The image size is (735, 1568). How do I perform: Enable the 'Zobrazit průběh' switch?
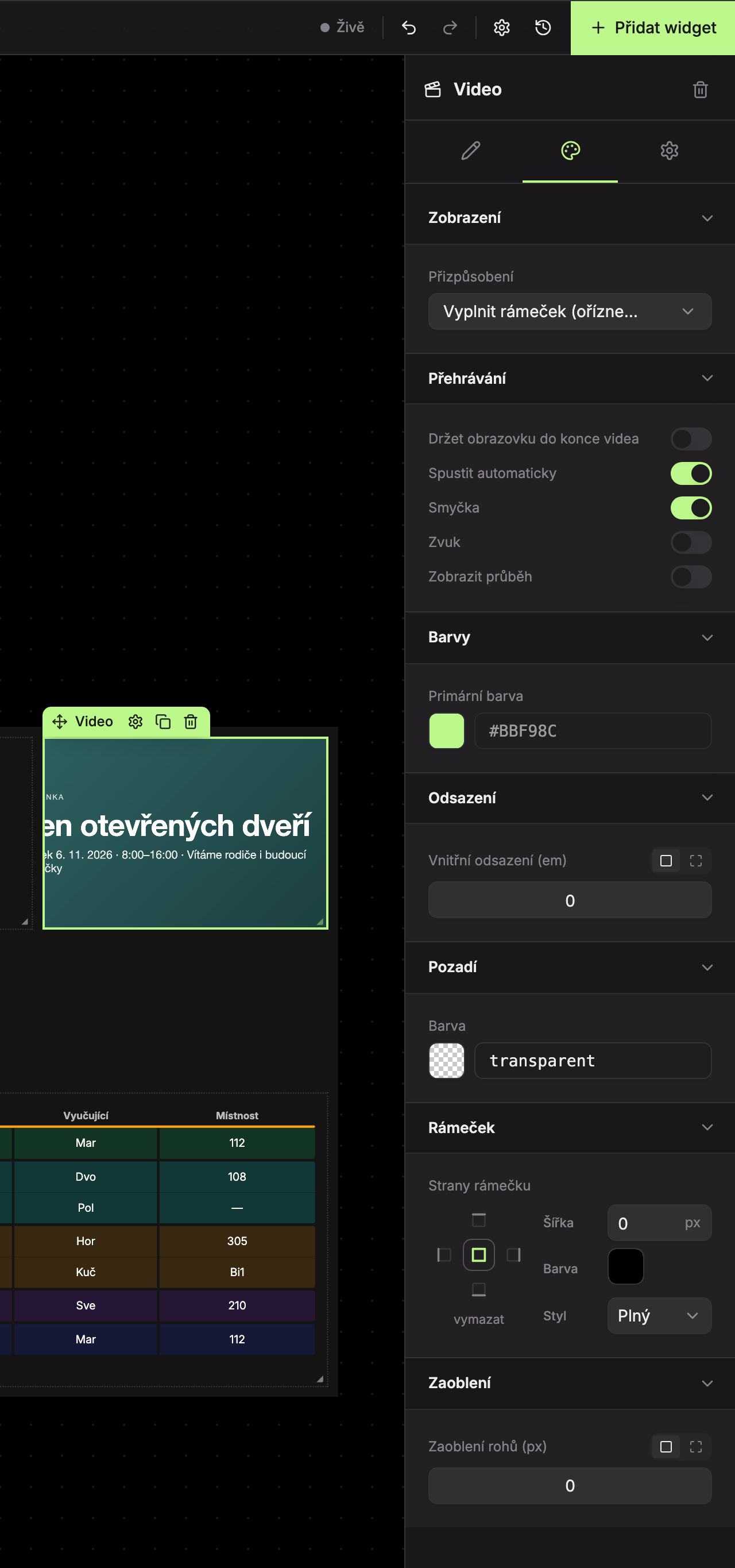coord(691,576)
